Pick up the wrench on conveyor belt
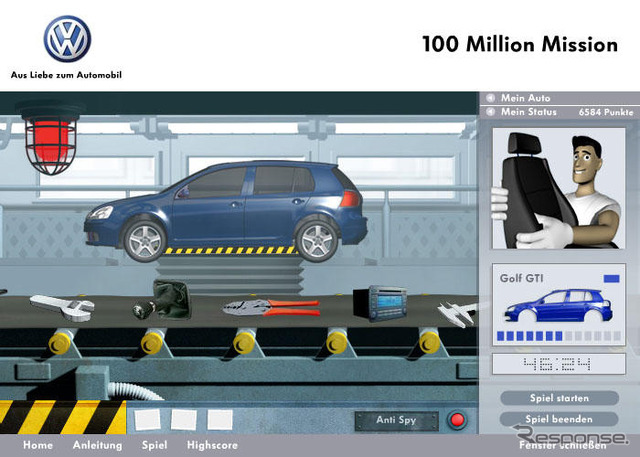Image resolution: width=640 pixels, height=457 pixels. (62, 308)
